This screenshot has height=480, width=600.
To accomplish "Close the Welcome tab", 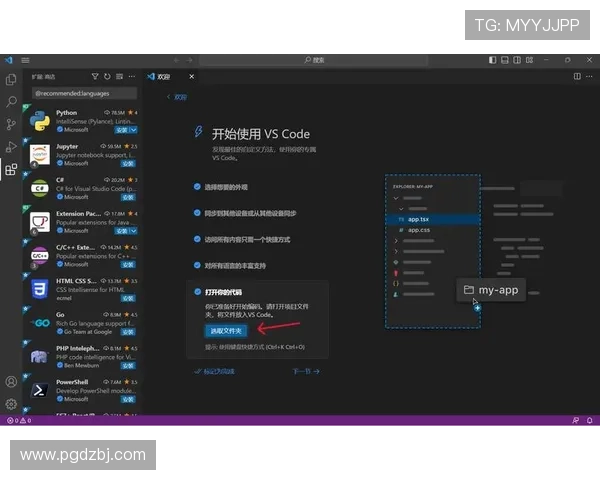I will [x=192, y=77].
